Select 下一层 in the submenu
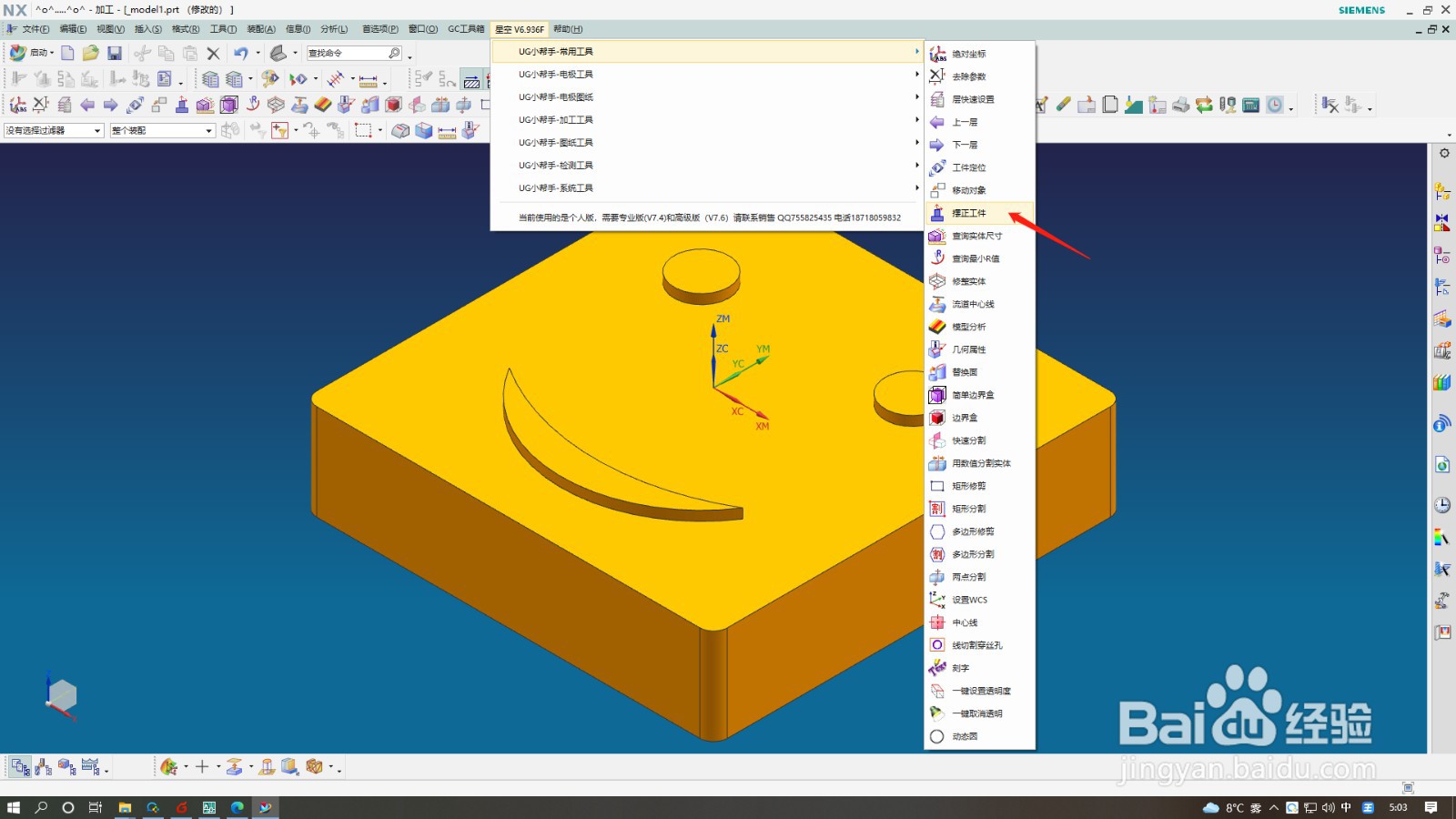The height and width of the screenshot is (819, 1456). click(x=979, y=145)
